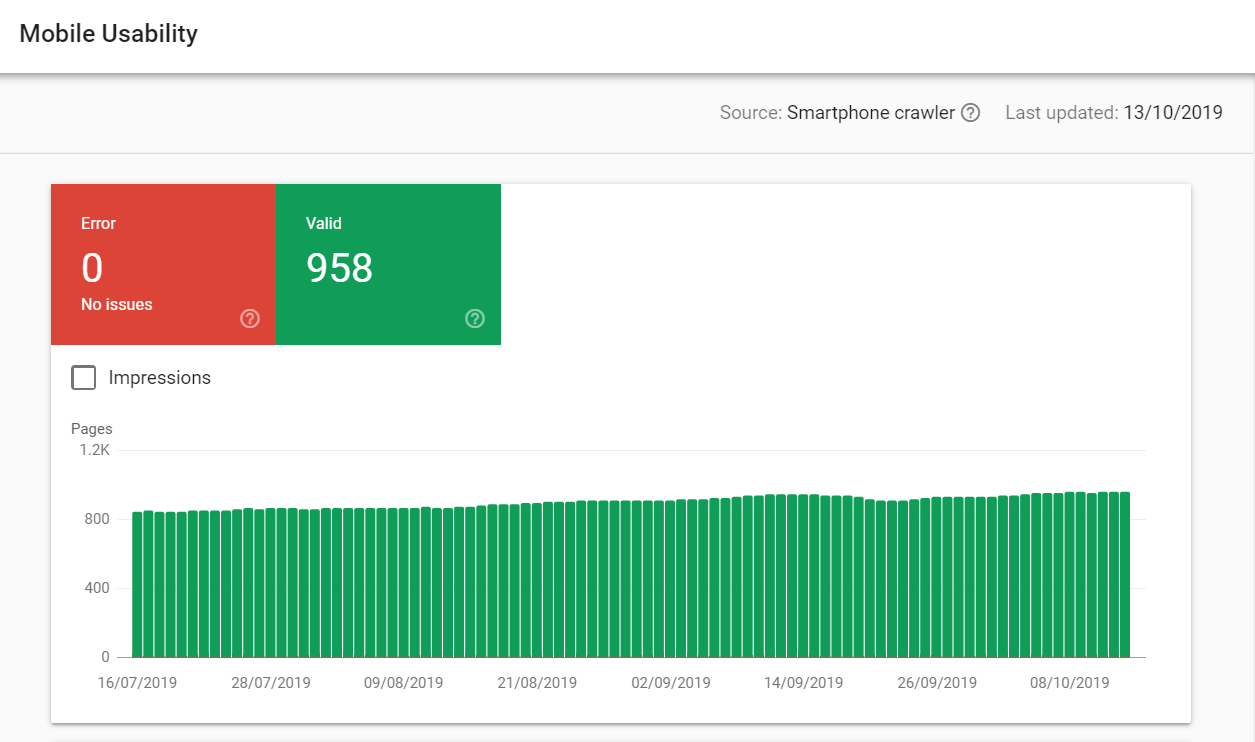The width and height of the screenshot is (1255, 742).
Task: Click the 16/07/2019 date label
Action: pyautogui.click(x=138, y=683)
